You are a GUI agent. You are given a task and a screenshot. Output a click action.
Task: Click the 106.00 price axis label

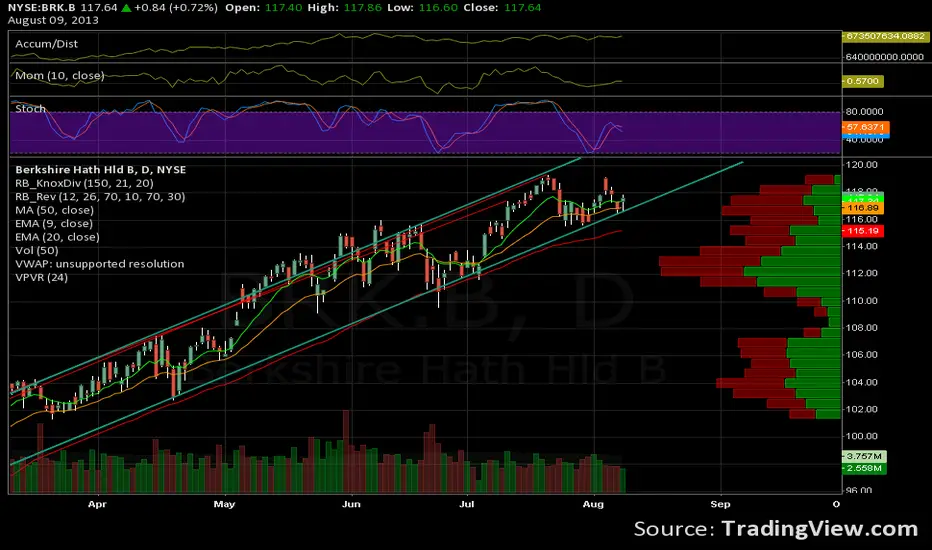[x=862, y=355]
